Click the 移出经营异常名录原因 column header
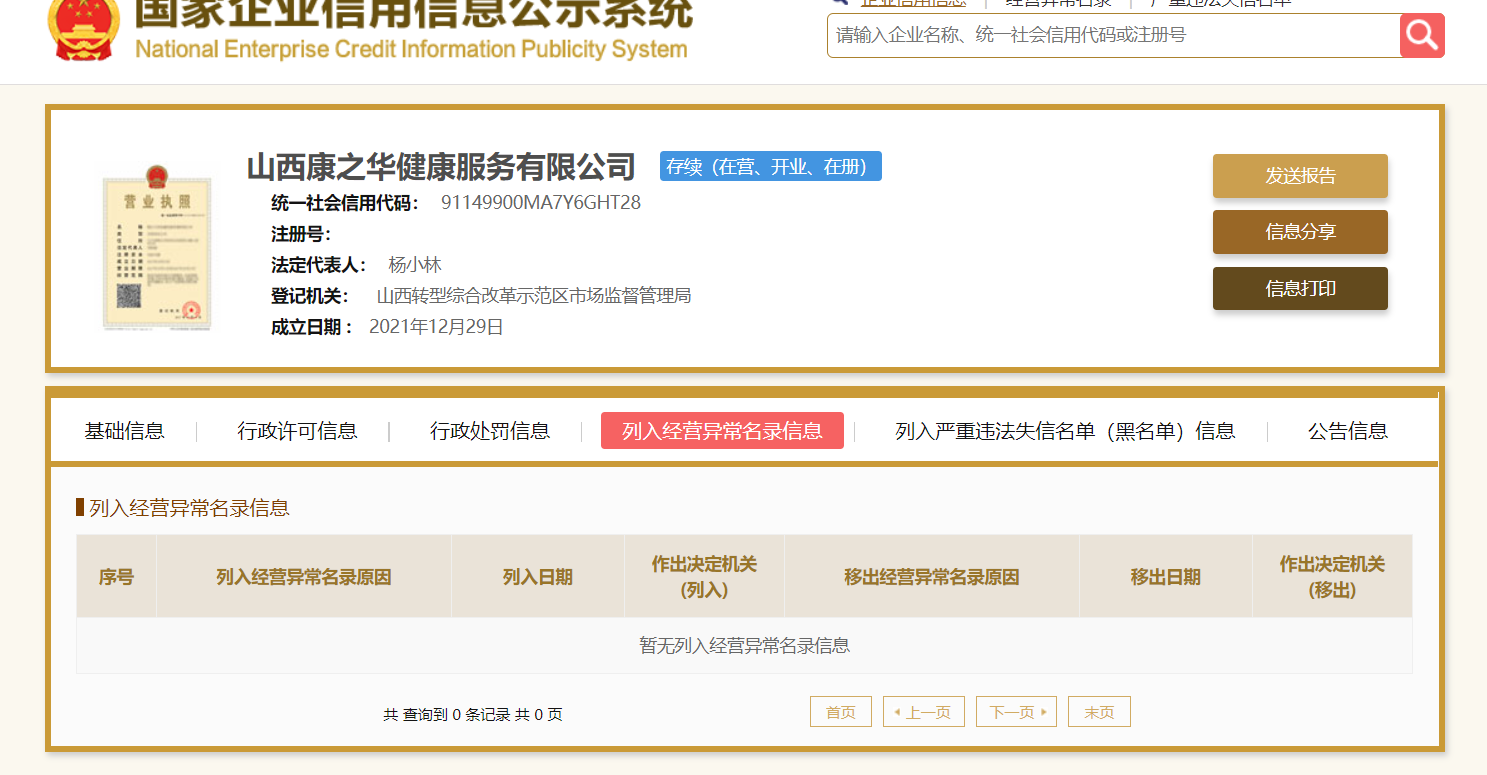 tap(932, 577)
